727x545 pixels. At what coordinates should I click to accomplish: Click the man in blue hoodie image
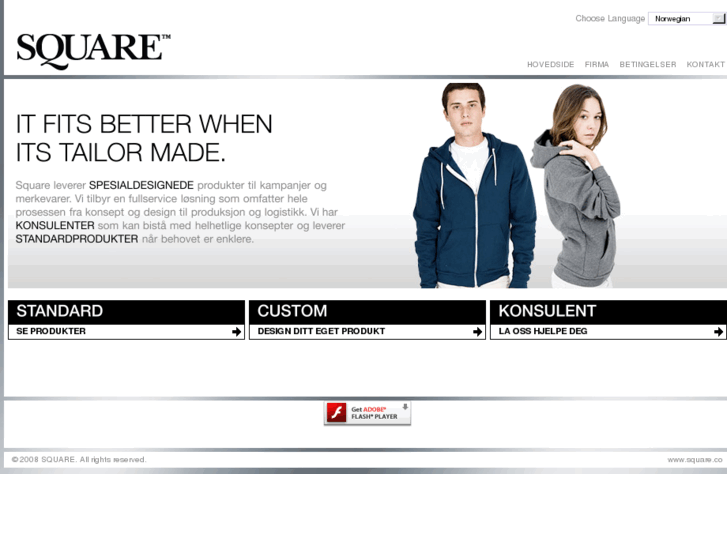tap(474, 186)
